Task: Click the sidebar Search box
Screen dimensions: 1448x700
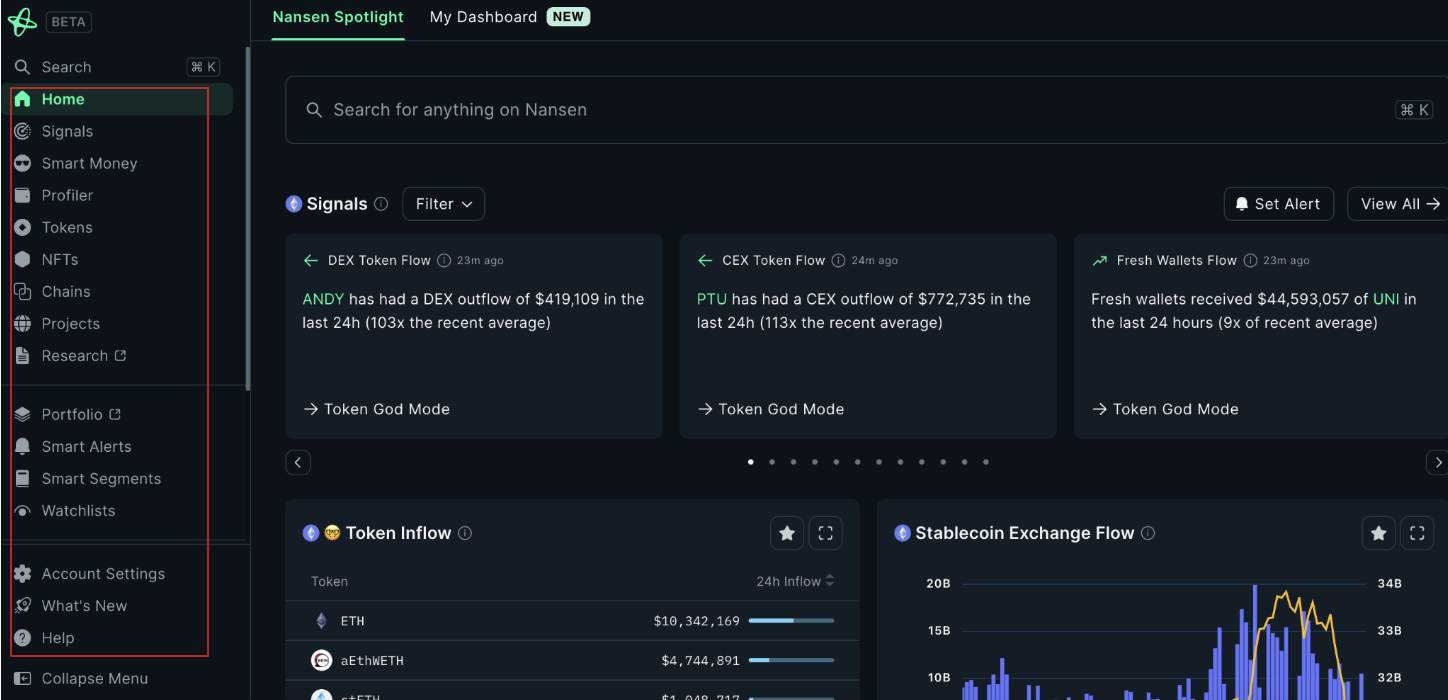Action: coord(117,67)
